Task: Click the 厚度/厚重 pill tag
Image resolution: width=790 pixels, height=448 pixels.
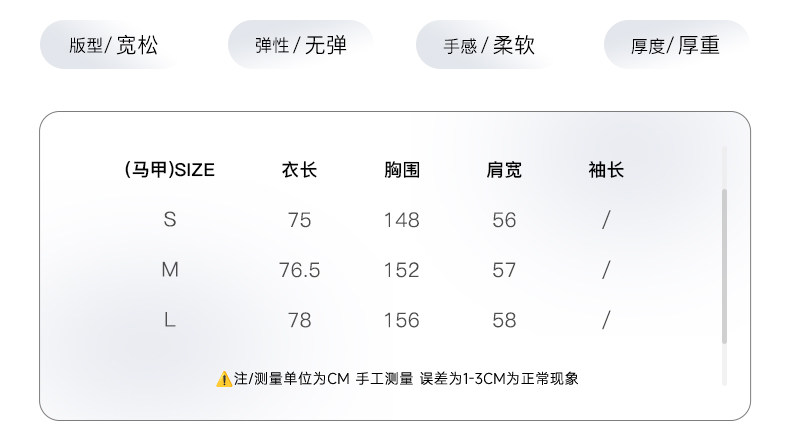Action: point(675,45)
